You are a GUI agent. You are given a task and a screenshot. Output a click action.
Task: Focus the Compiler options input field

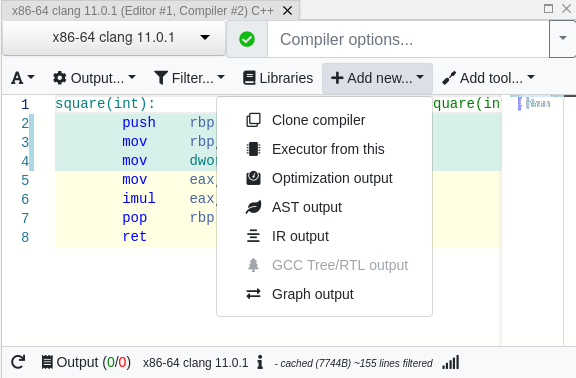408,39
